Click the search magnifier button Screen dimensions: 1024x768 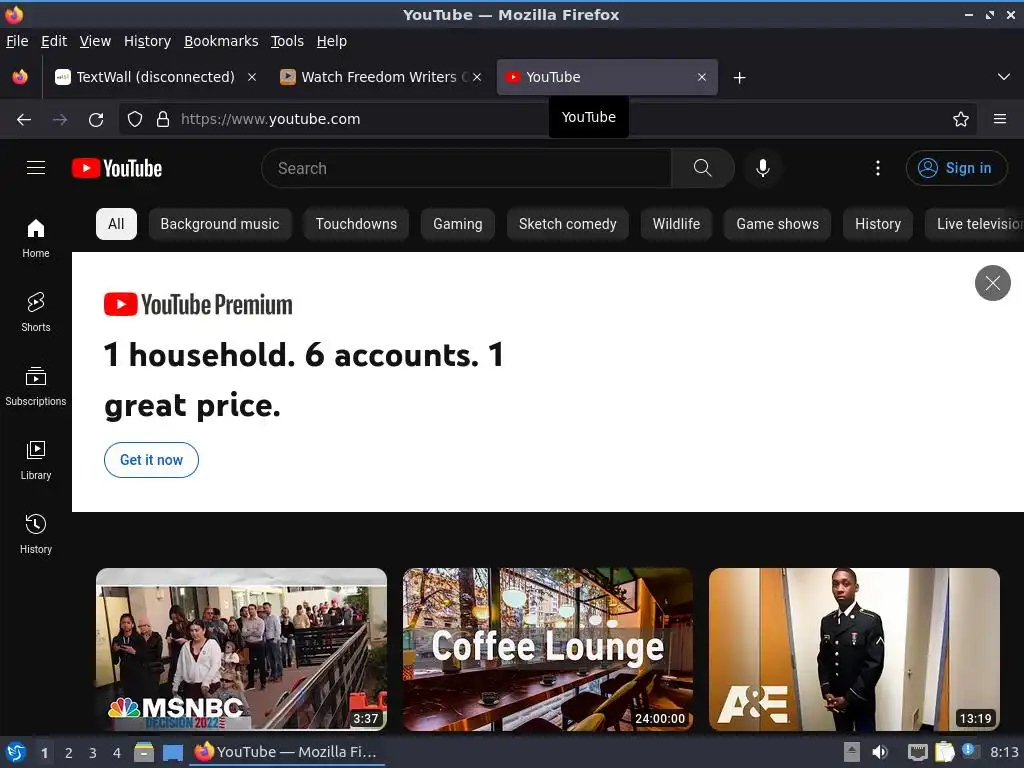pos(703,168)
